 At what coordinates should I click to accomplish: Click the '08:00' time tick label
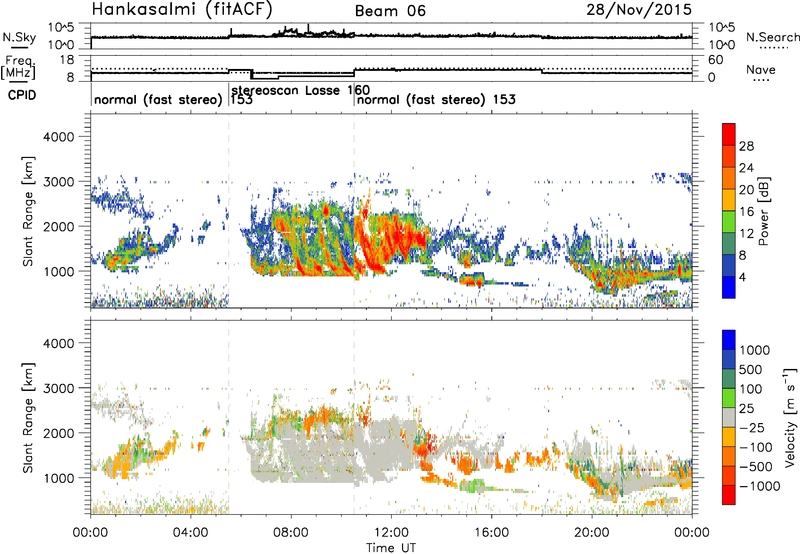[291, 533]
